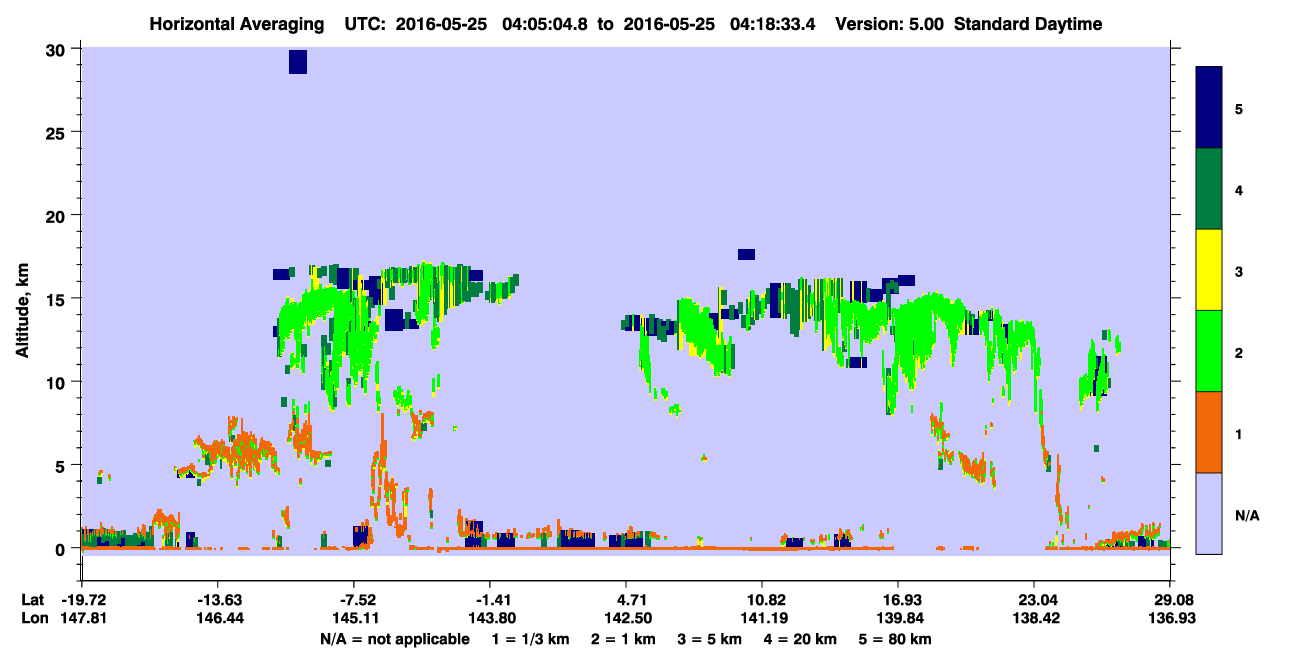This screenshot has height=667, width=1300.
Task: Click the longitude value '143.80'
Action: click(490, 619)
